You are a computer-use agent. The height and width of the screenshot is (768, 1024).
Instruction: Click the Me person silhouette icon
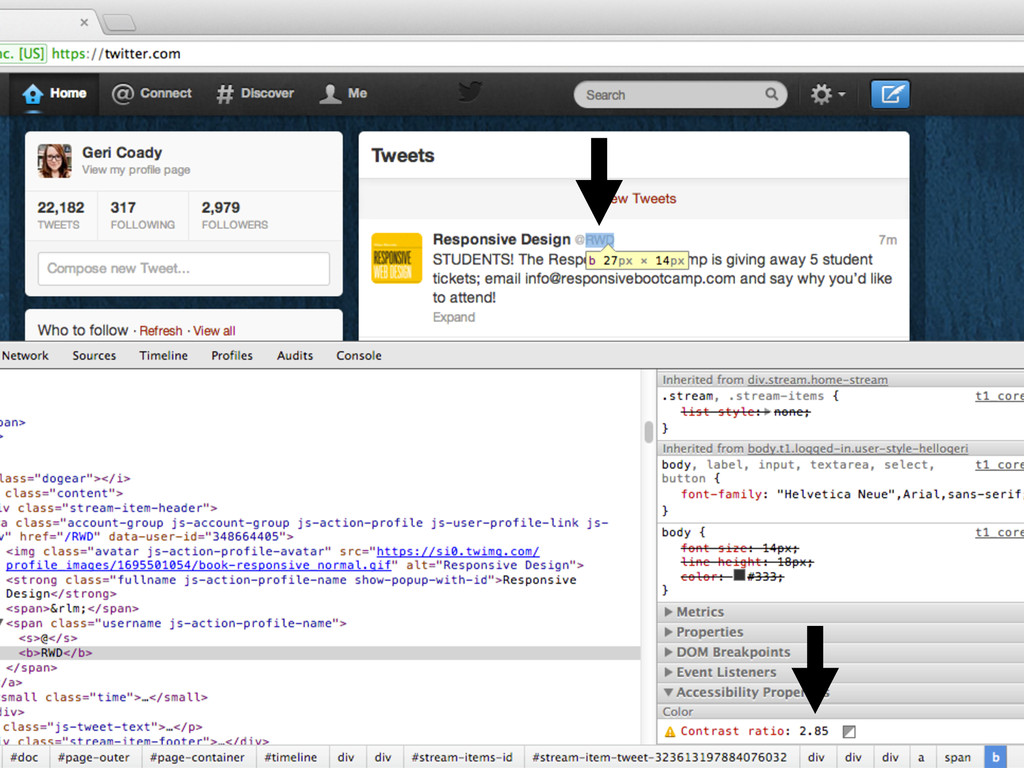330,94
